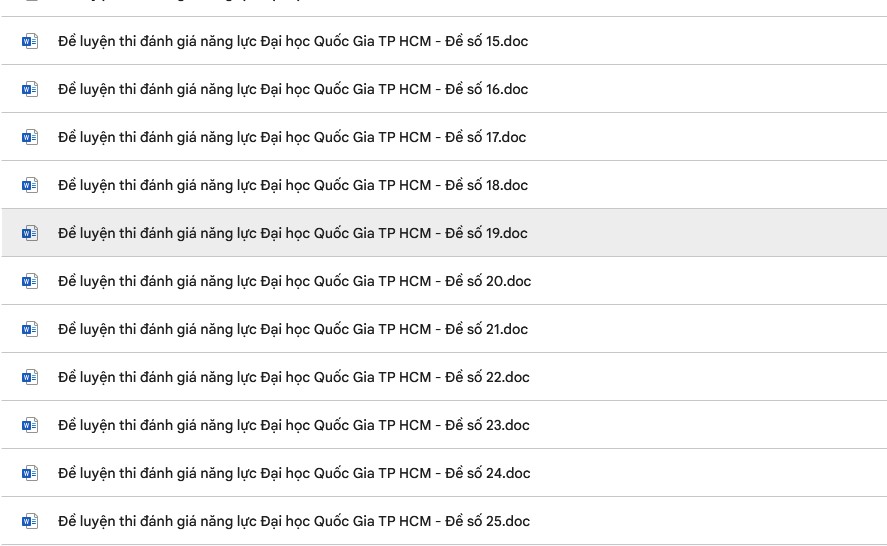
Task: Click the Word icon for Đề số 25.doc
Action: click(x=30, y=521)
